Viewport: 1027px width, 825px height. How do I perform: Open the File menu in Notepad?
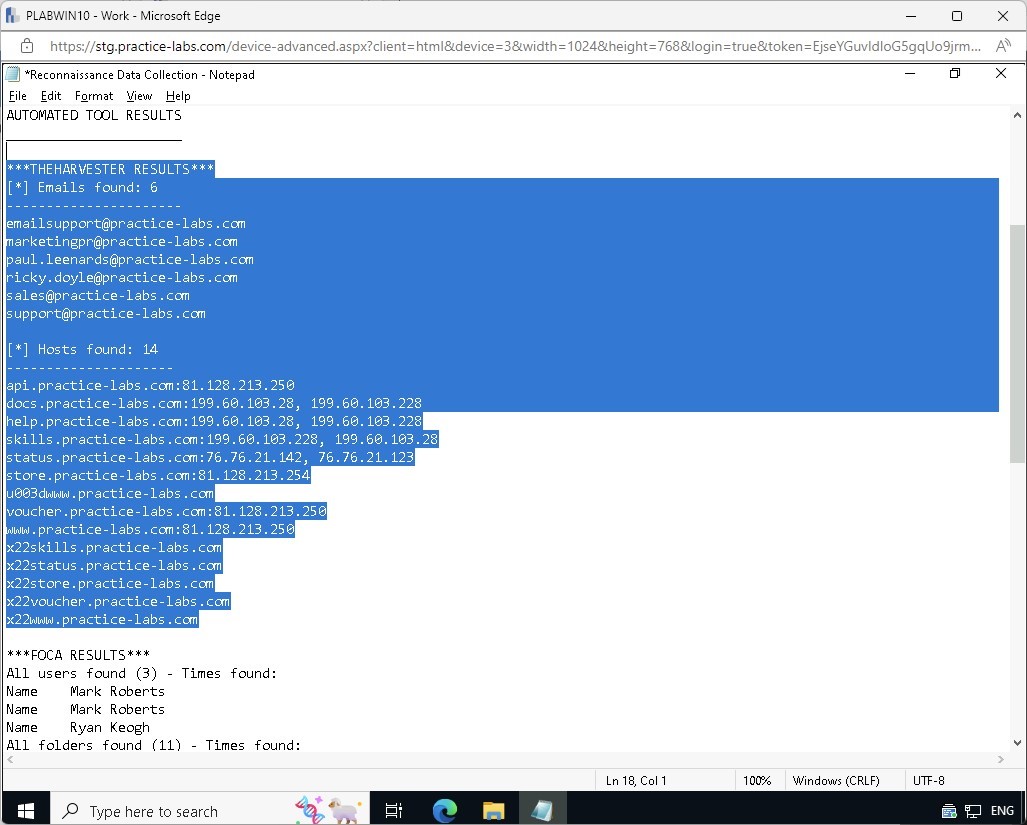point(17,96)
